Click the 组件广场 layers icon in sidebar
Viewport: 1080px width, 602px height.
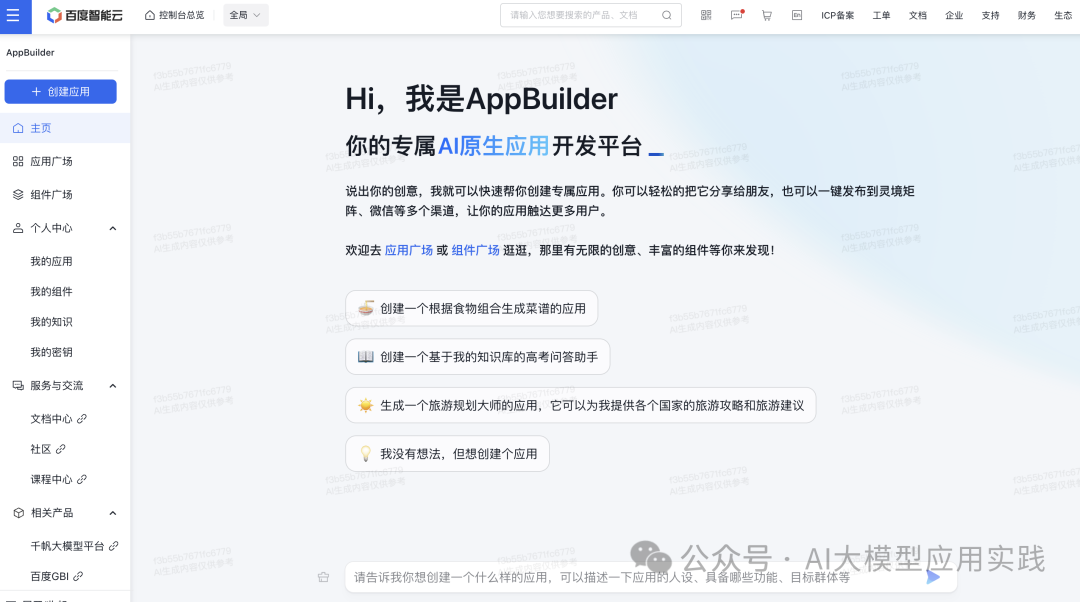click(18, 194)
